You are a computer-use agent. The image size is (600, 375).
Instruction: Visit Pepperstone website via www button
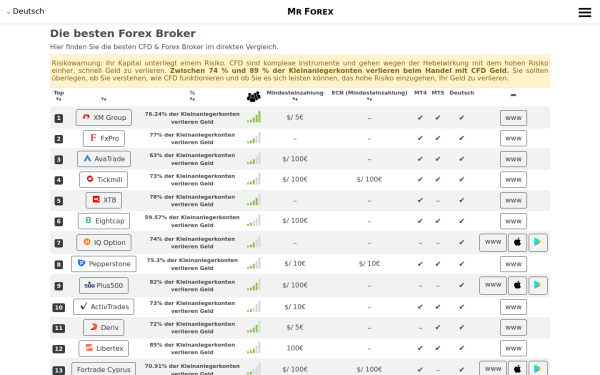pos(513,264)
